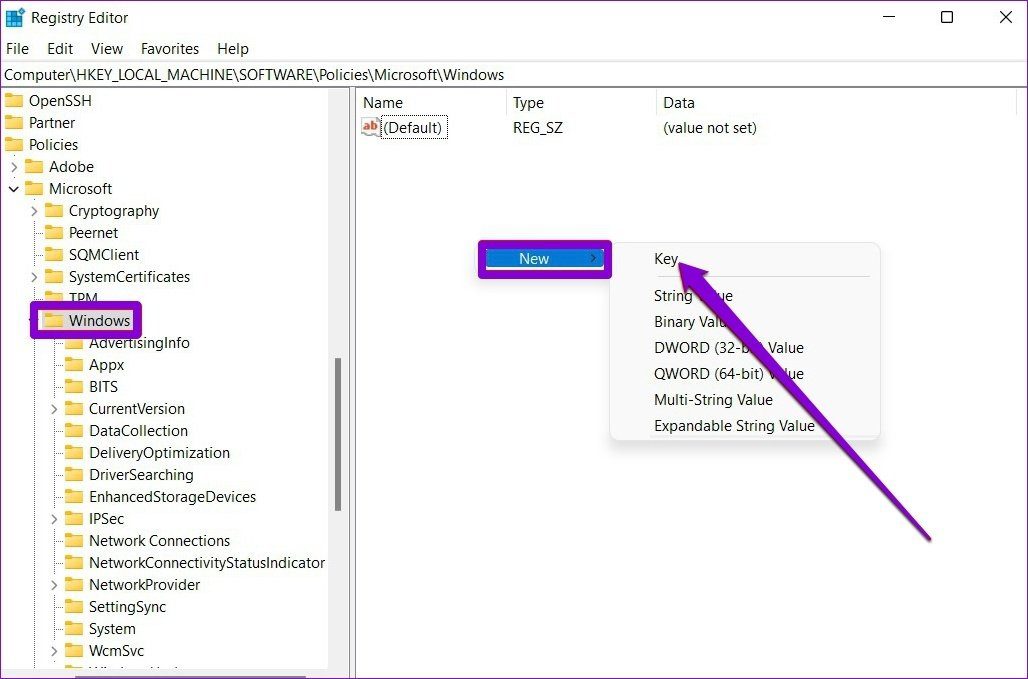1028x679 pixels.
Task: Click the REG_SZ type cell
Action: 538,128
